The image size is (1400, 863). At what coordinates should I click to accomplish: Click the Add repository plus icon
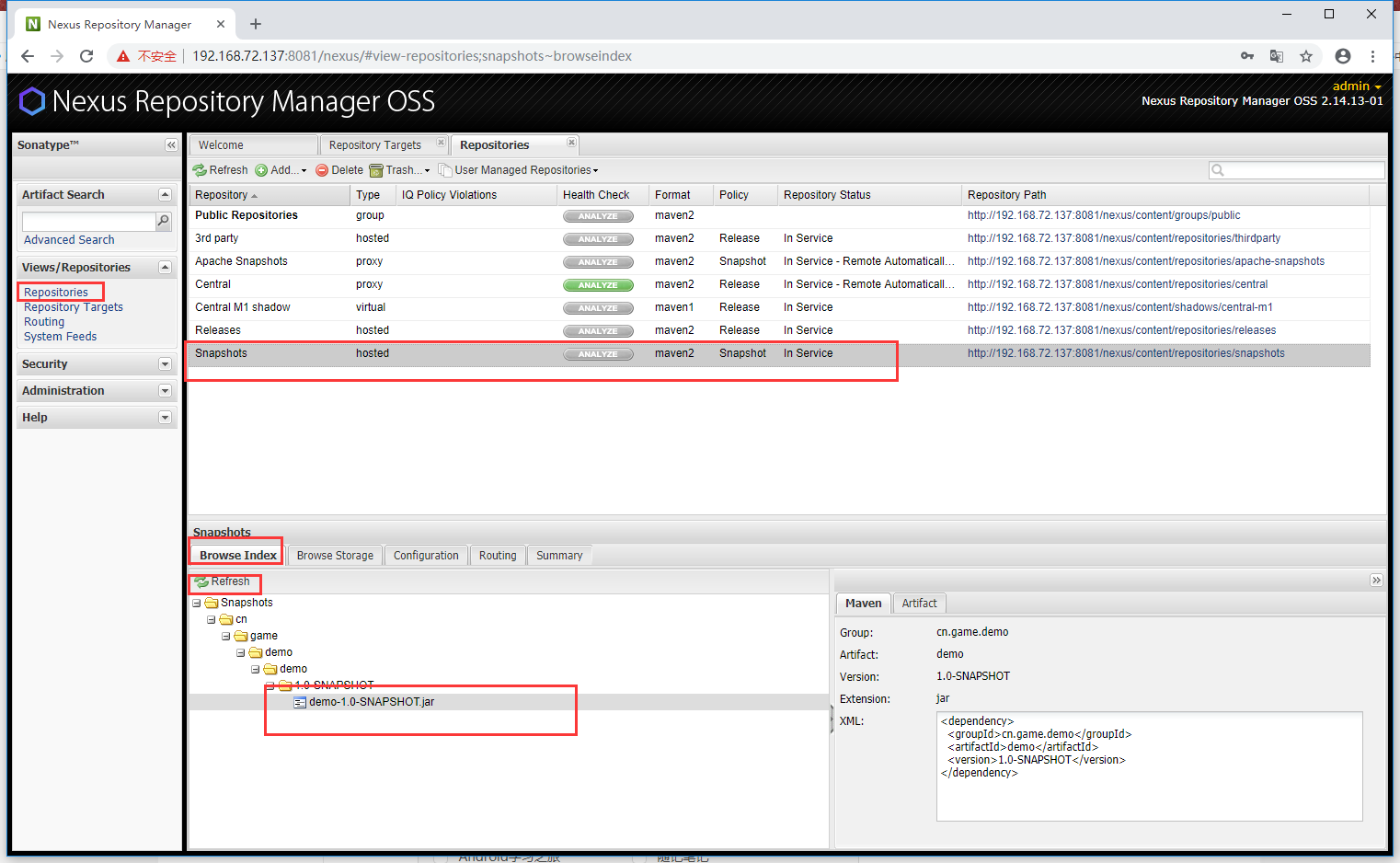pos(261,170)
